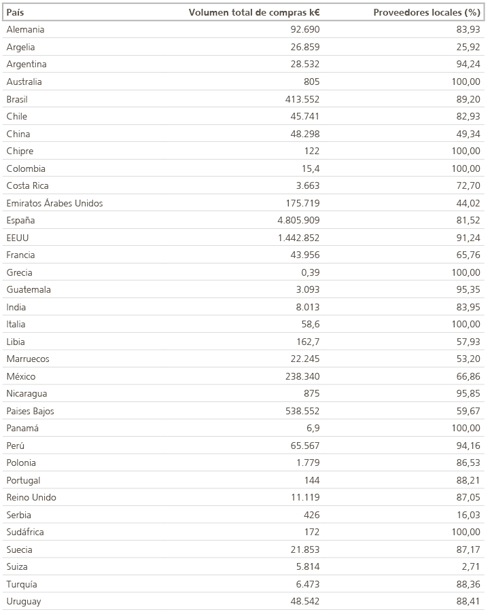
Task: Select the México country cell
Action: [x=21, y=376]
